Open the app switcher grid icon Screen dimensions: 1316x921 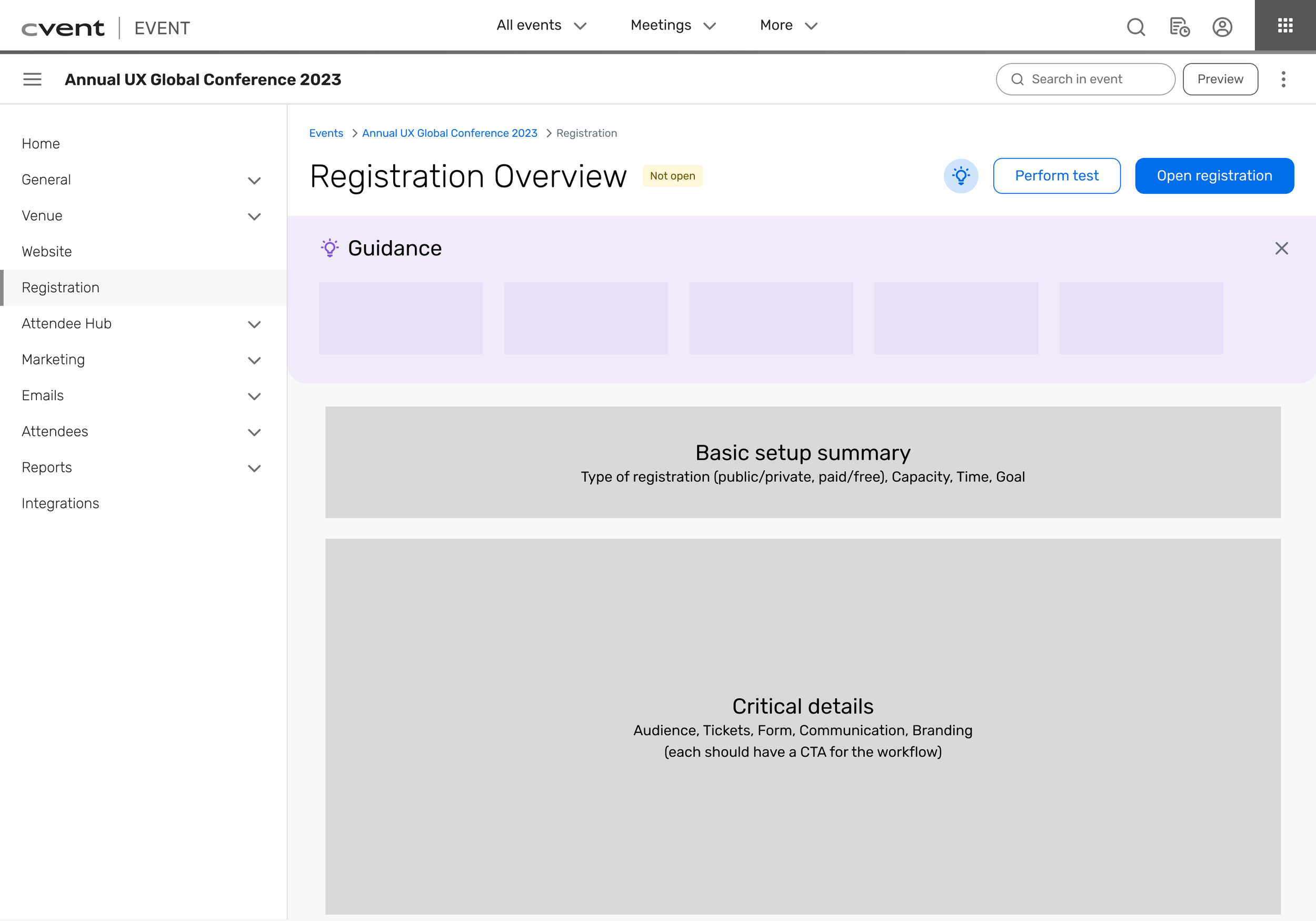click(x=1285, y=25)
